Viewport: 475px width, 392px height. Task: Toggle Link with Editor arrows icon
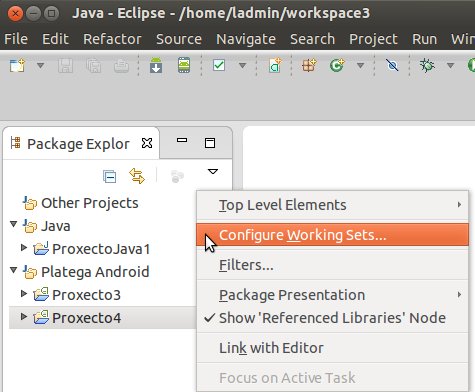137,176
